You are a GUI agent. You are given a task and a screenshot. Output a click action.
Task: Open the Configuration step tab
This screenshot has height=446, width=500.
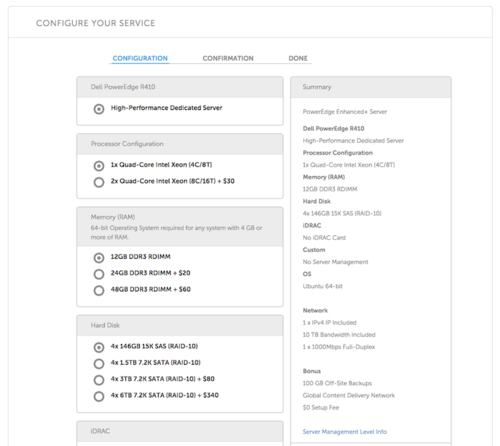pyautogui.click(x=140, y=58)
